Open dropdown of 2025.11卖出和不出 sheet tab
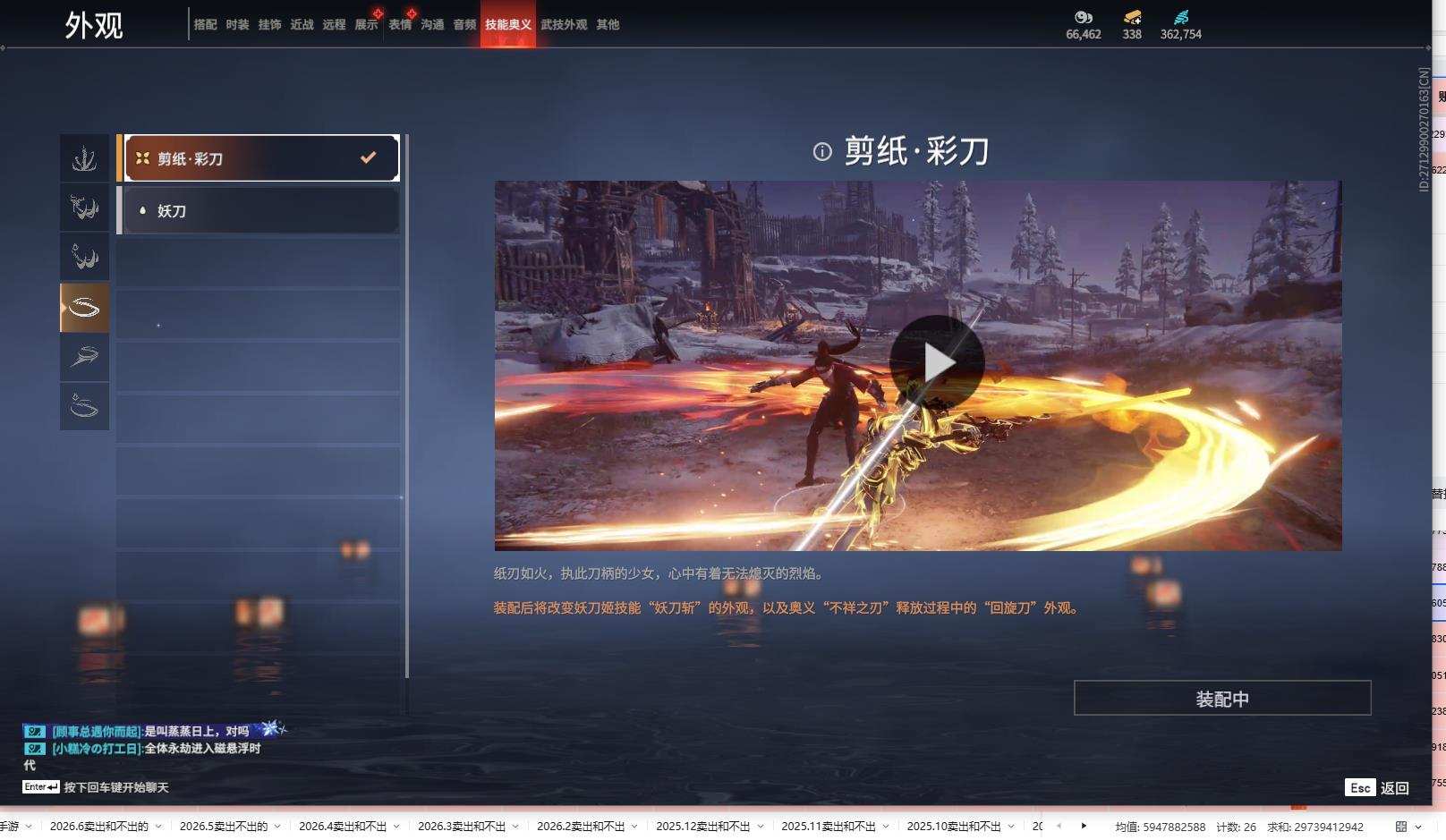Viewport: 1446px width, 840px height. click(x=885, y=827)
